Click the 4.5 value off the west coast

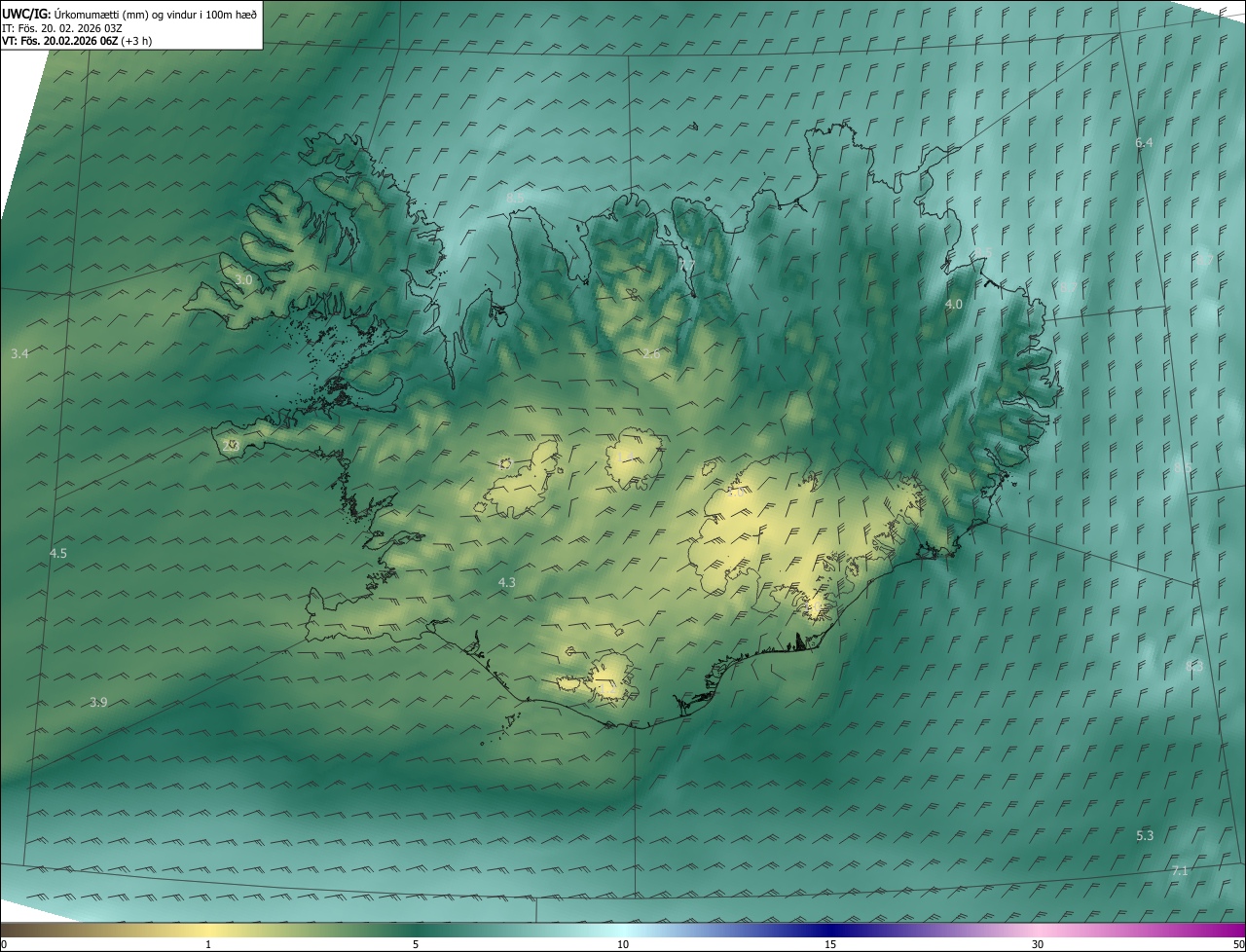point(58,553)
